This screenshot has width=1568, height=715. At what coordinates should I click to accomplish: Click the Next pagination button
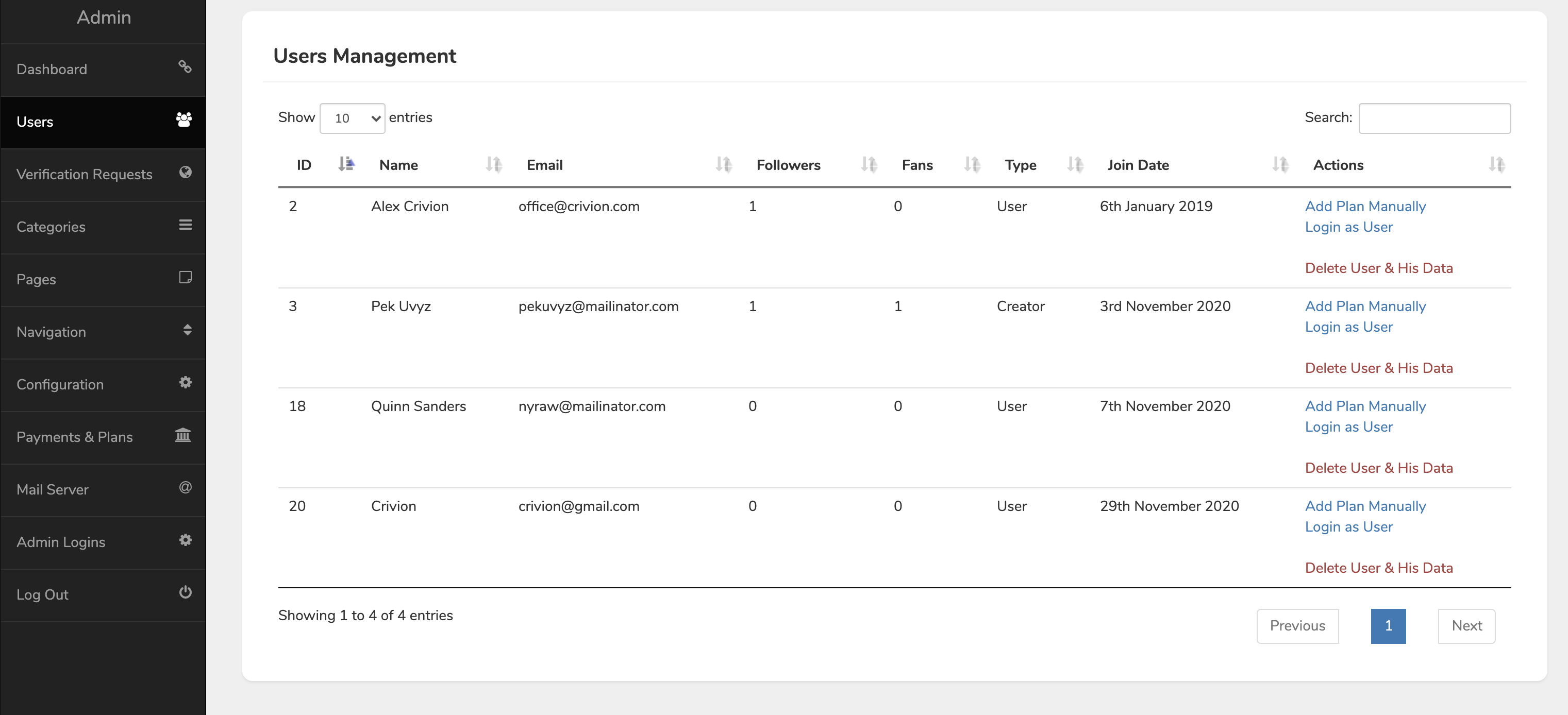[1466, 625]
